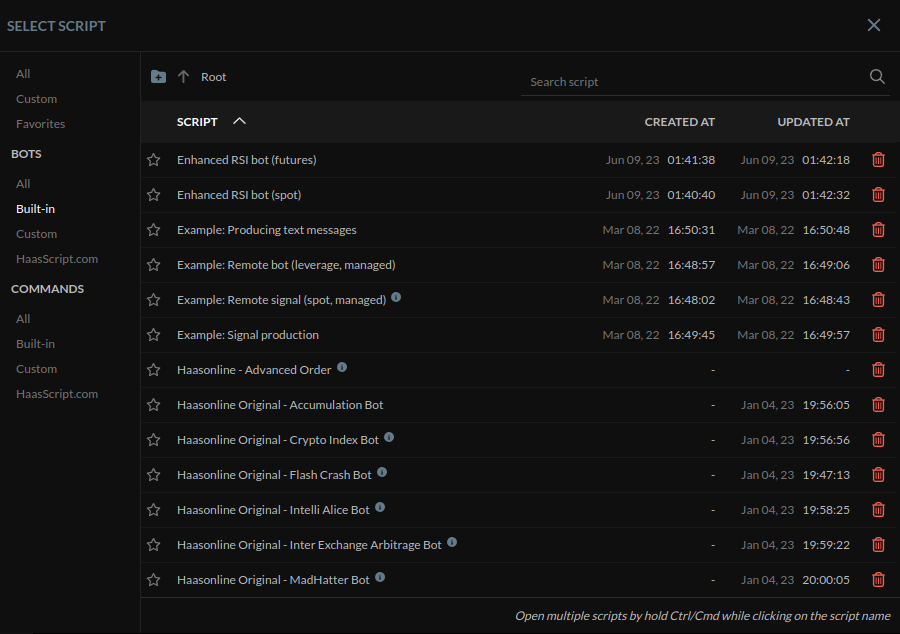This screenshot has width=900, height=634.
Task: Open the Root folder breadcrumb
Action: click(x=213, y=76)
